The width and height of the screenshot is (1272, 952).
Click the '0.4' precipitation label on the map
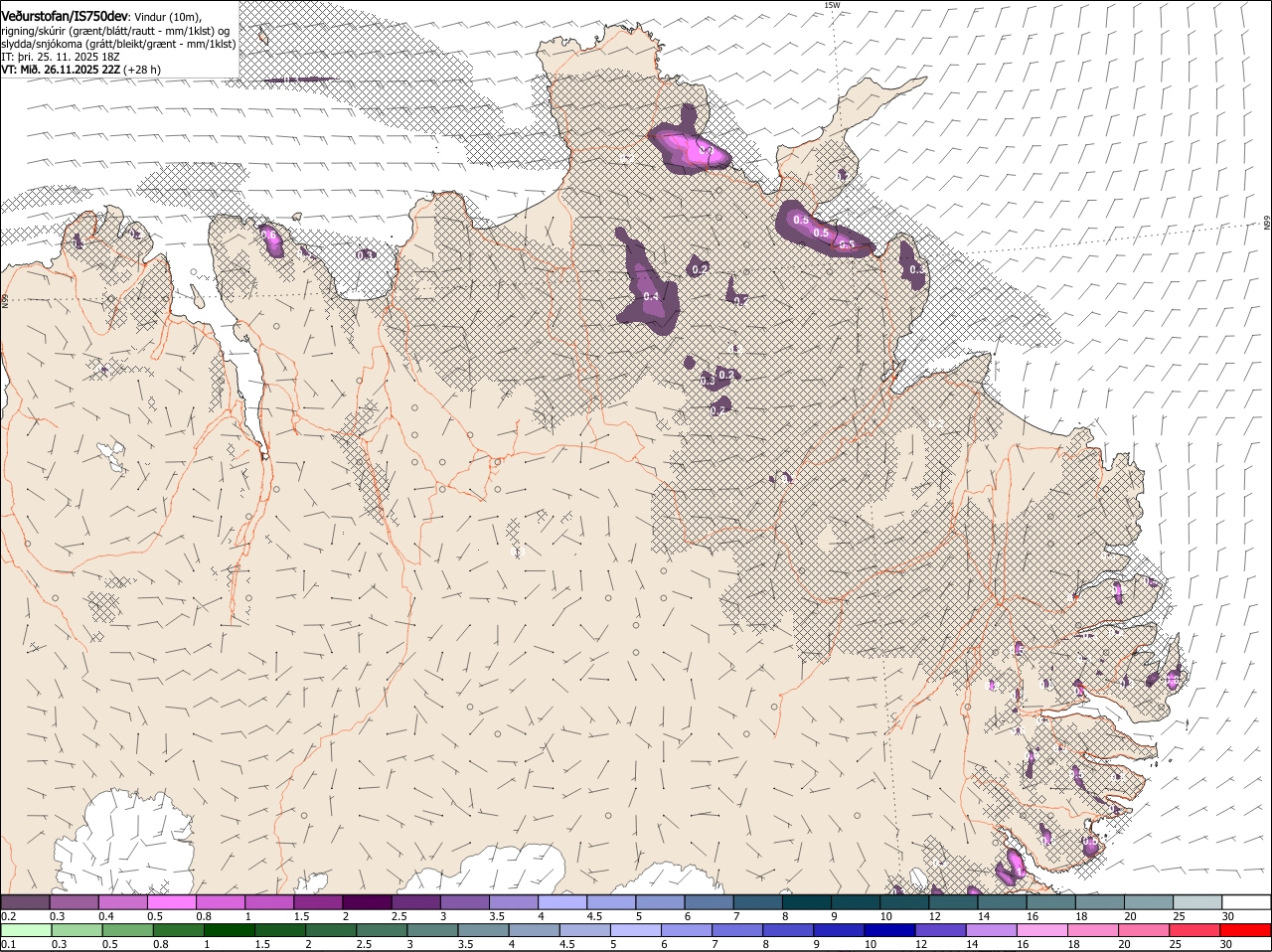click(x=651, y=296)
